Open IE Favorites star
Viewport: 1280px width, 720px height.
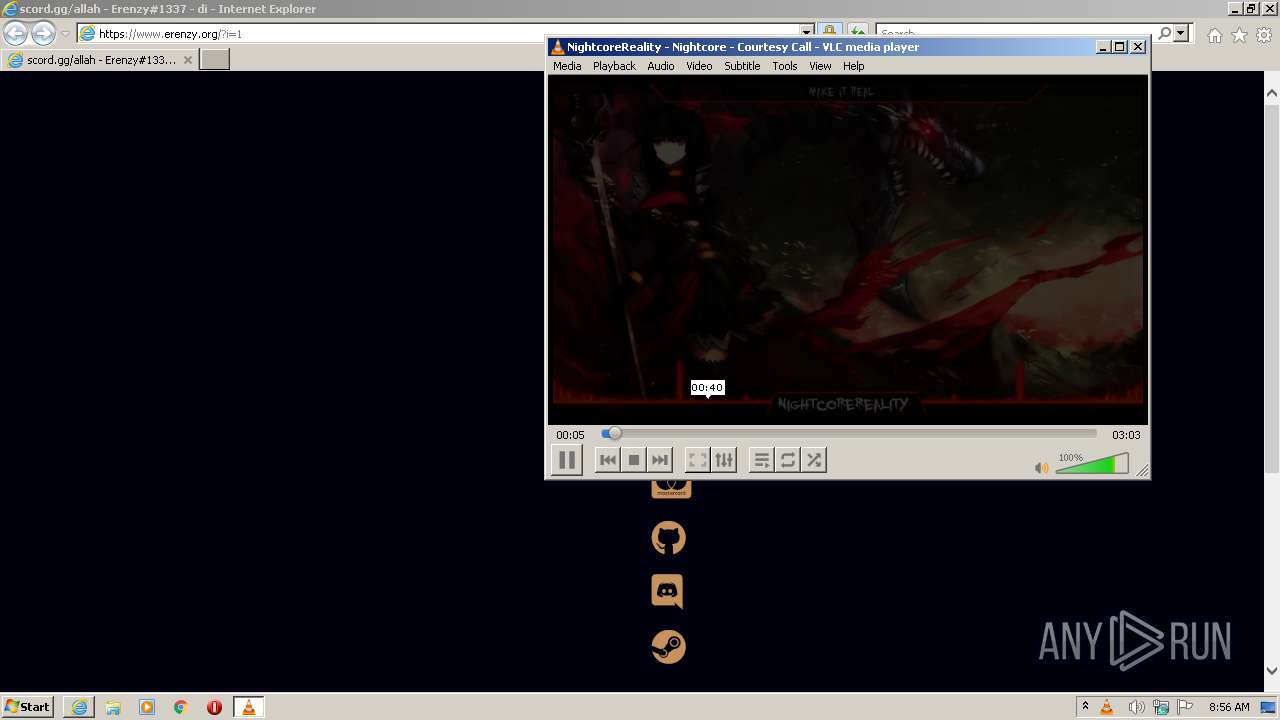[1239, 35]
